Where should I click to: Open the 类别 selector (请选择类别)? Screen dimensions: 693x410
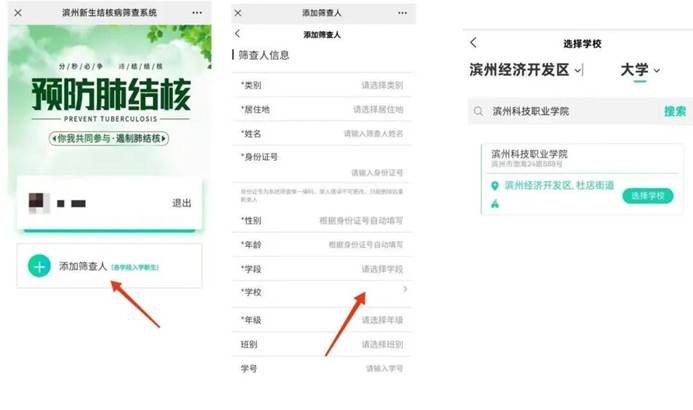click(381, 85)
